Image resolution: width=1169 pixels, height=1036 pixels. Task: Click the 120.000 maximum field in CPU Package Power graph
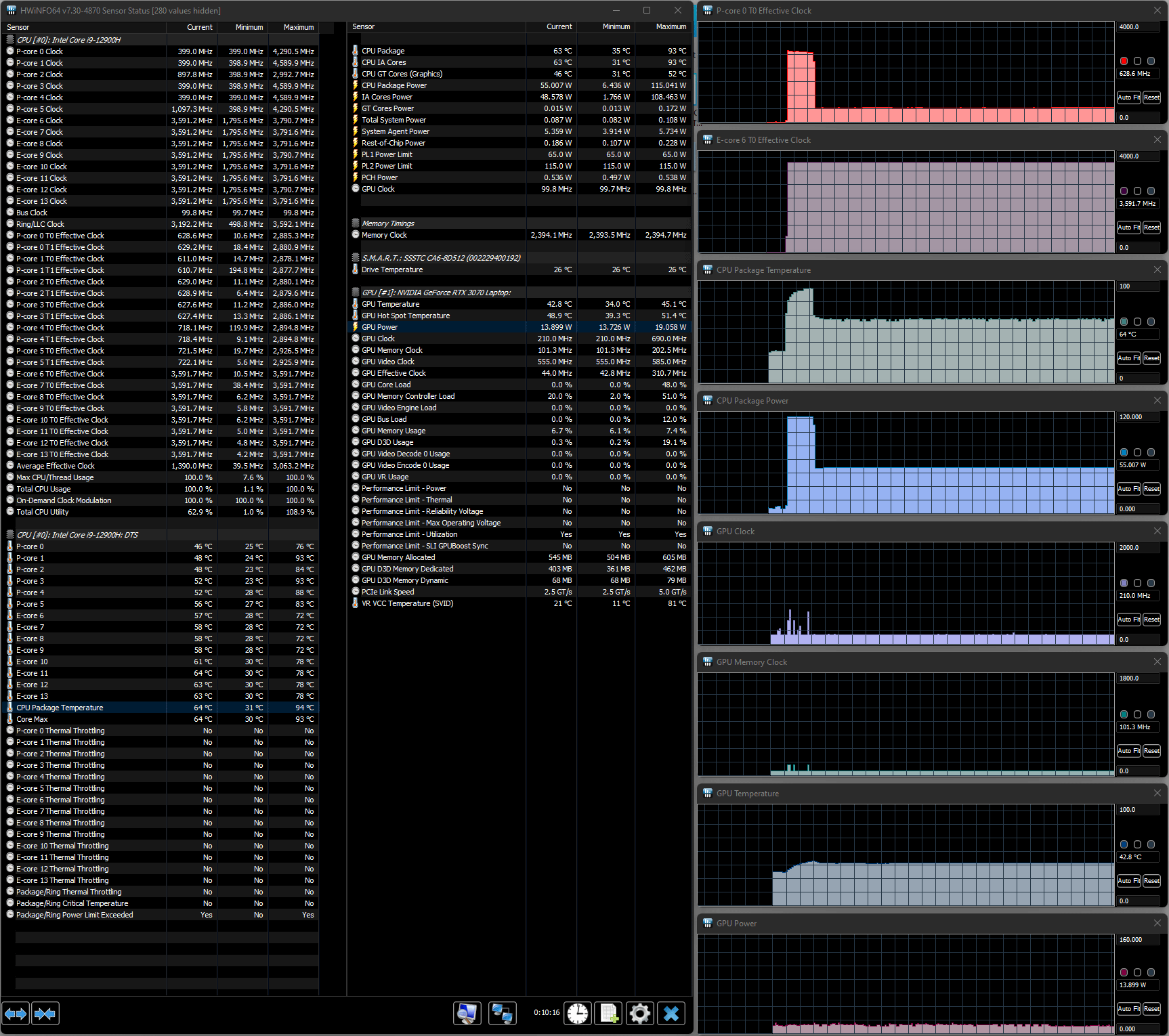(1139, 417)
